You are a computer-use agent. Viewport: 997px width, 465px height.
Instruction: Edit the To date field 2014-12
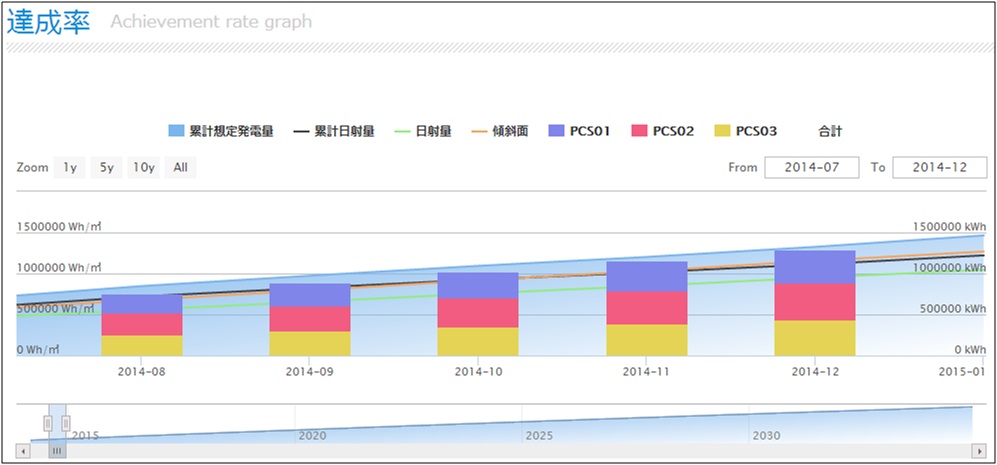pyautogui.click(x=940, y=167)
